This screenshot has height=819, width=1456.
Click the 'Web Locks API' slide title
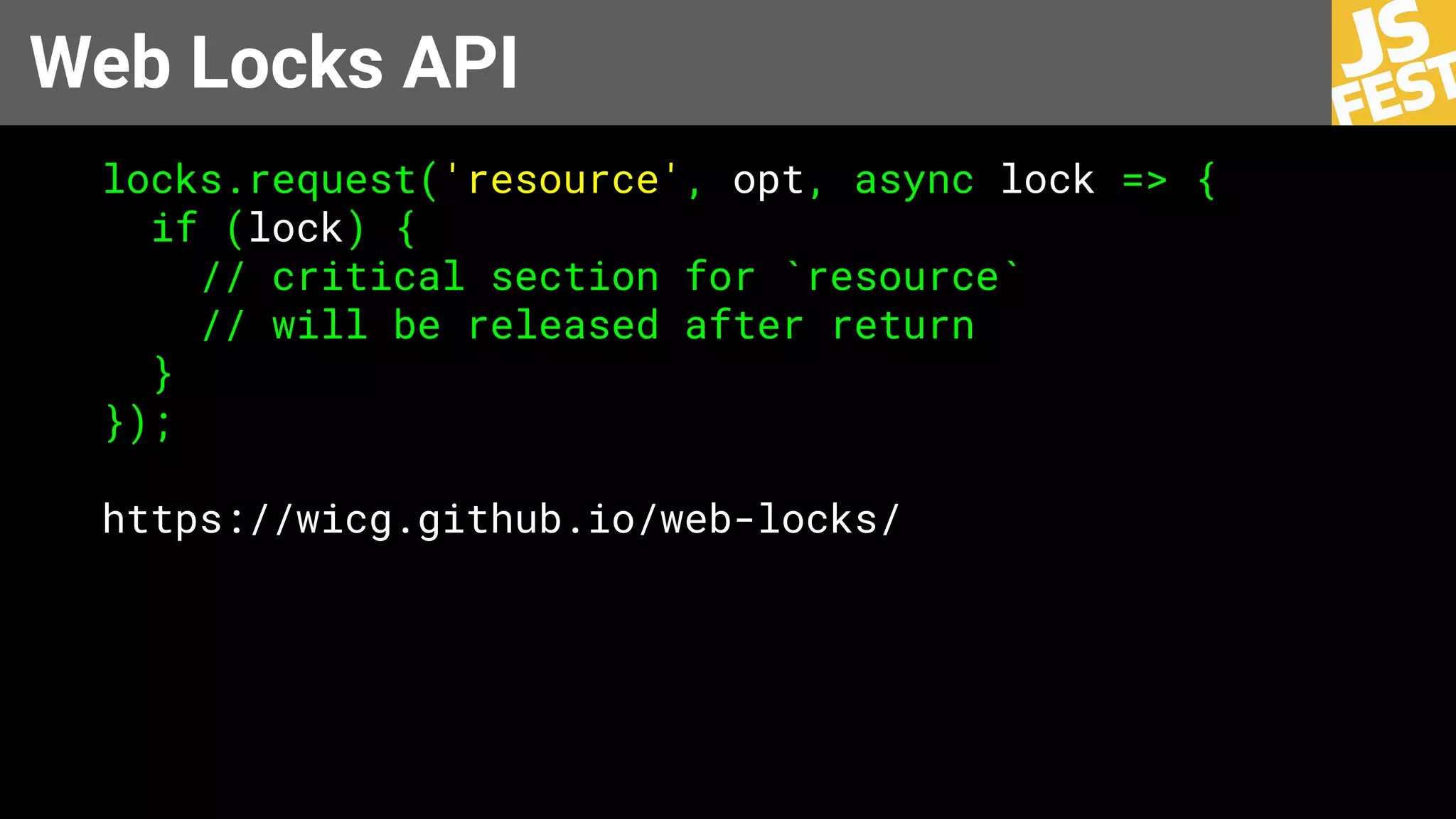[274, 63]
